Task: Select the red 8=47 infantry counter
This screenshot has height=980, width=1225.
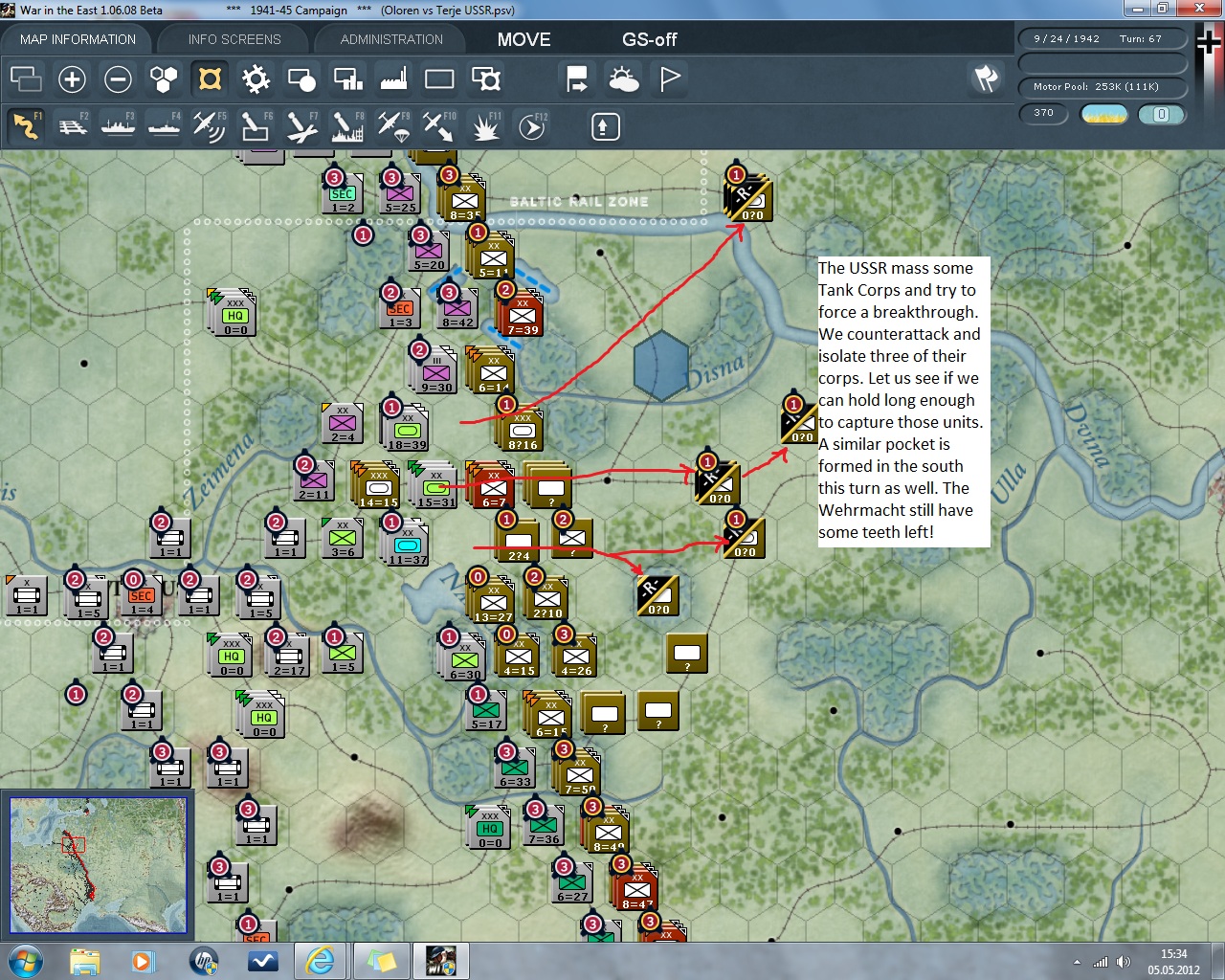Action: (x=637, y=890)
